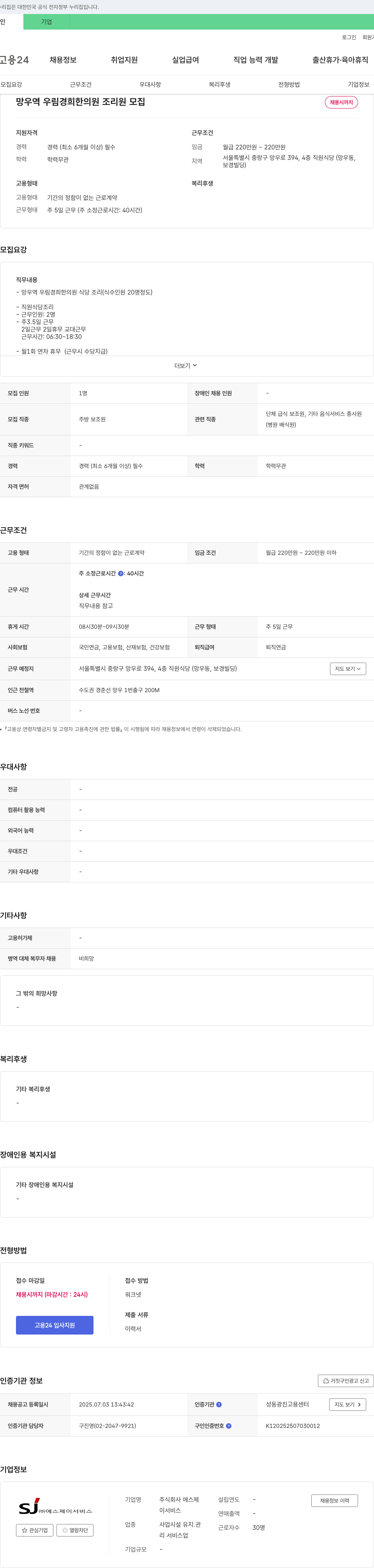Click the SJ 에스제이서비스 company logo
The height and width of the screenshot is (1568, 374).
pyautogui.click(x=55, y=1507)
